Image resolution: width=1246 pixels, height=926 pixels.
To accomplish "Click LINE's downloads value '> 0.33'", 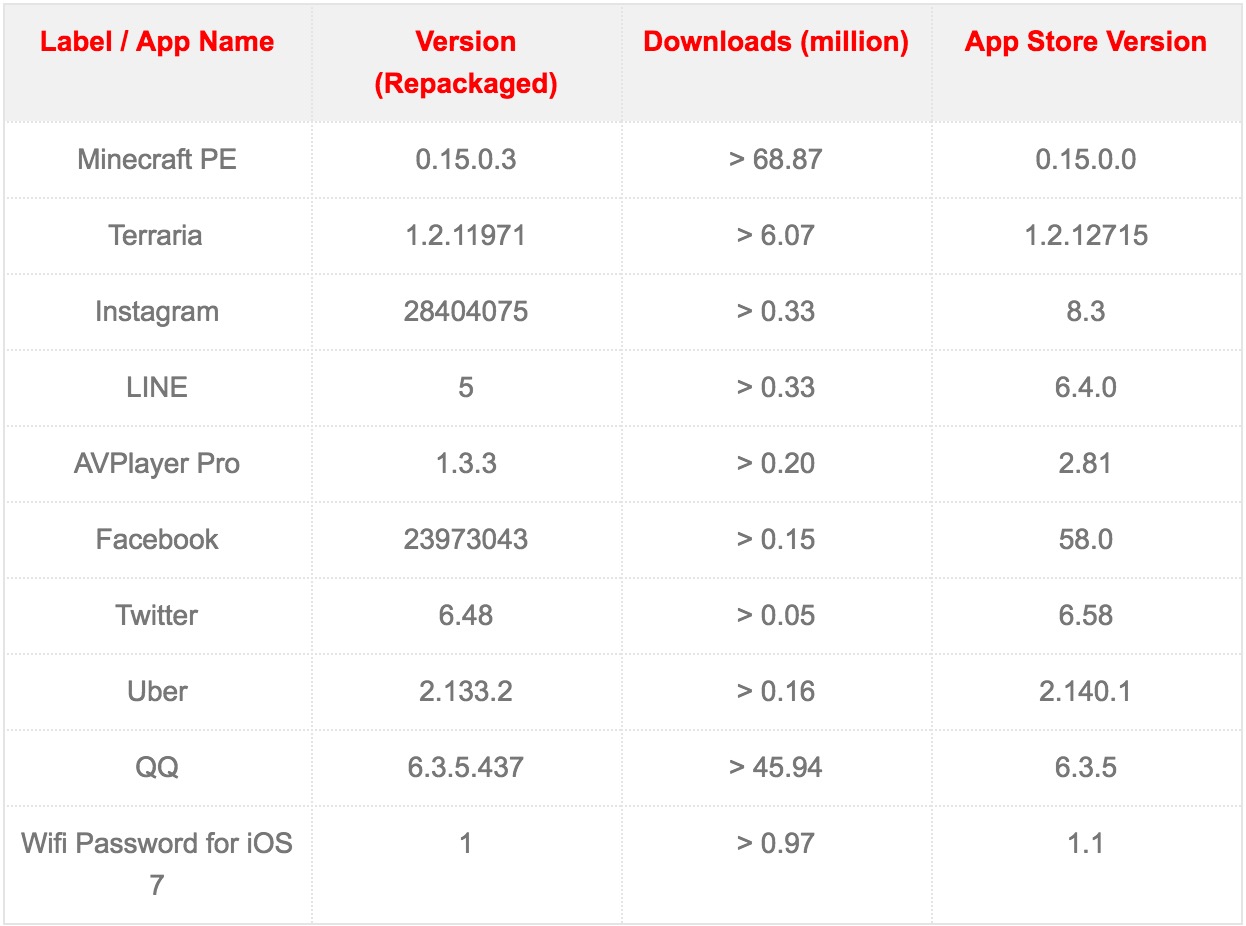I will click(776, 387).
